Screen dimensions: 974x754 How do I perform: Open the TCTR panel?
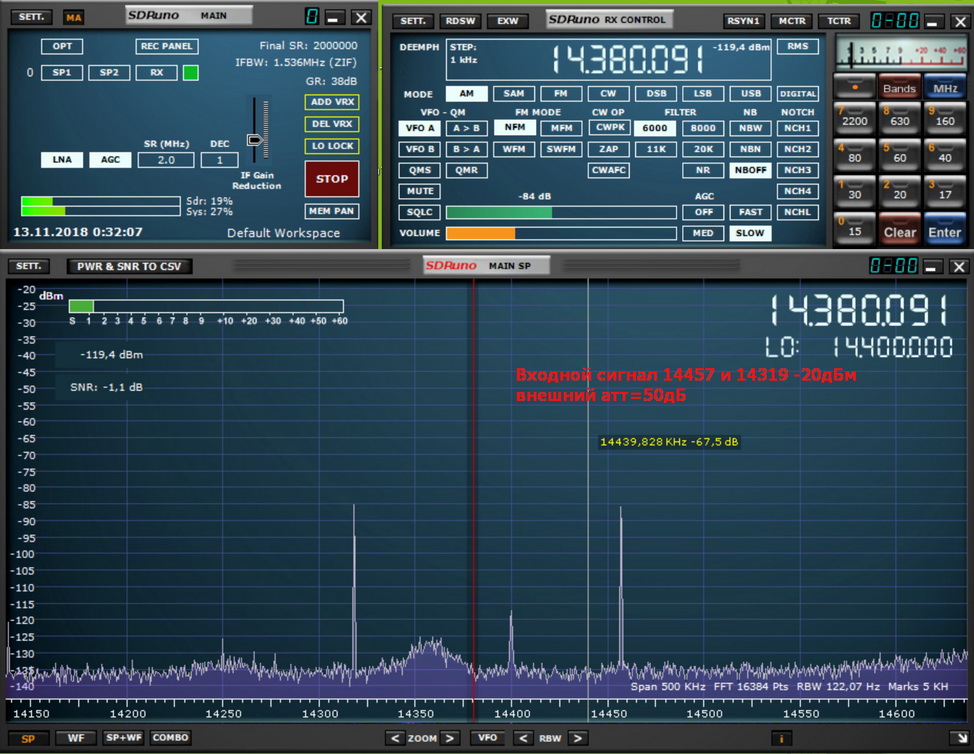(x=839, y=21)
